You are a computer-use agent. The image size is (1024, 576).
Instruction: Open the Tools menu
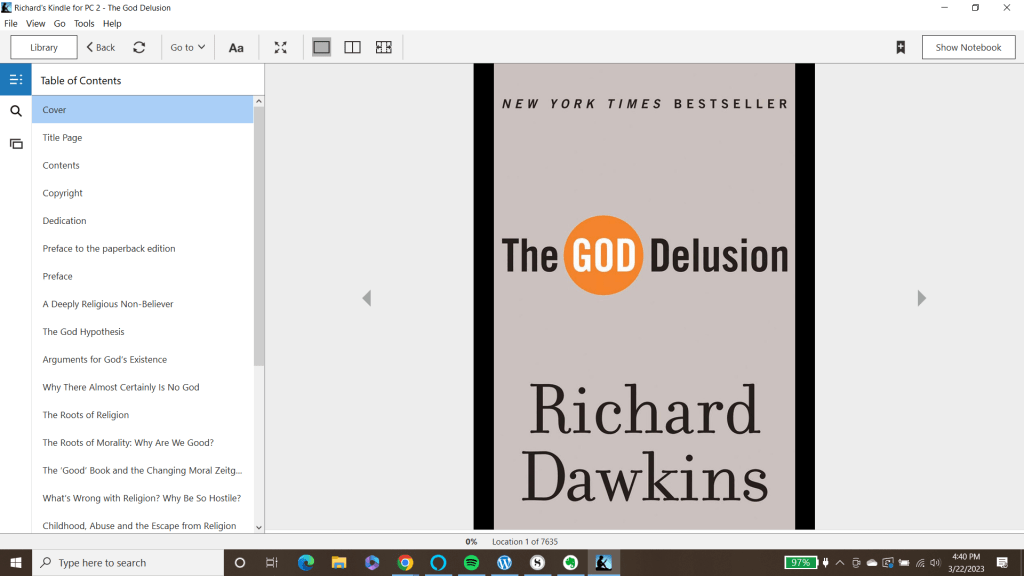click(x=84, y=23)
